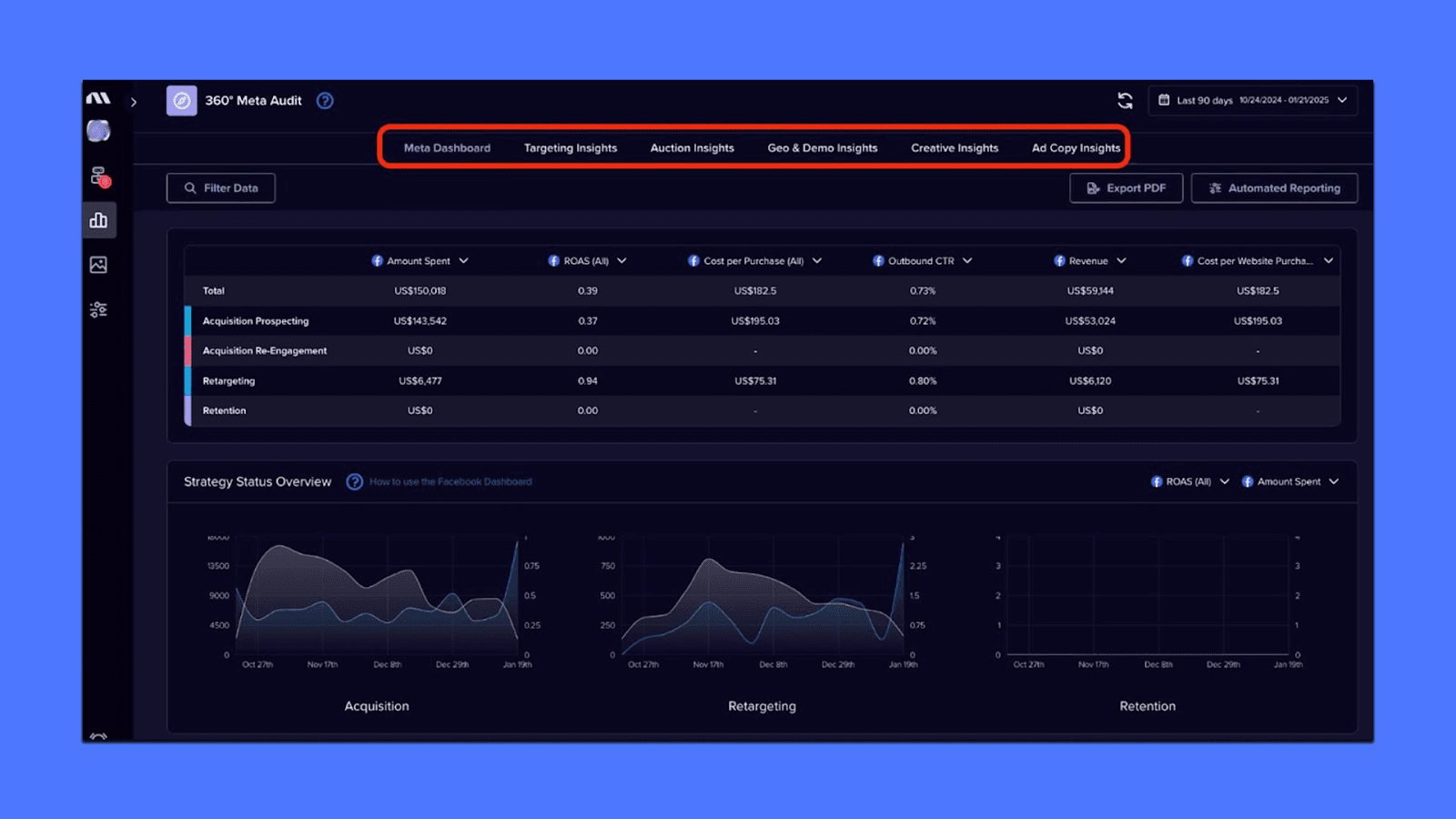Click the filter icon in Automated Reporting button
1456x819 pixels.
[1215, 188]
